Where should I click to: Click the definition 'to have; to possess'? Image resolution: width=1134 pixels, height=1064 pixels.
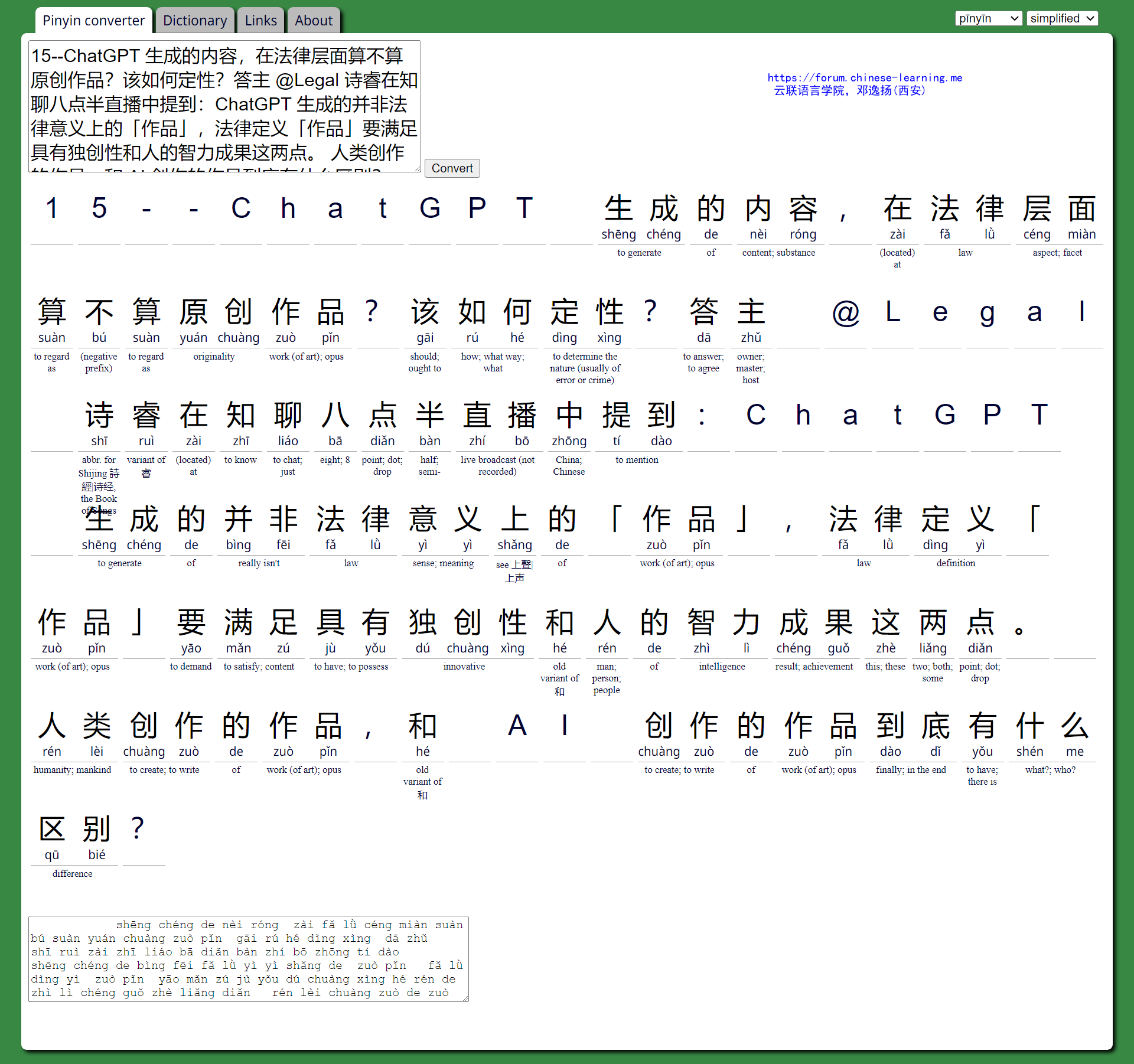(x=351, y=667)
